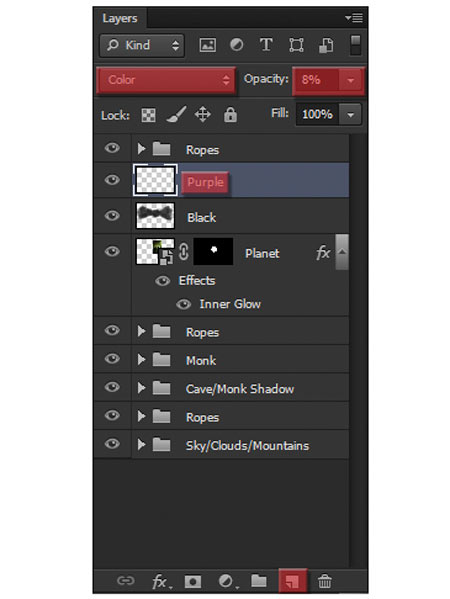This screenshot has height=599, width=450.
Task: Click the Inner Glow effect label
Action: pos(230,304)
